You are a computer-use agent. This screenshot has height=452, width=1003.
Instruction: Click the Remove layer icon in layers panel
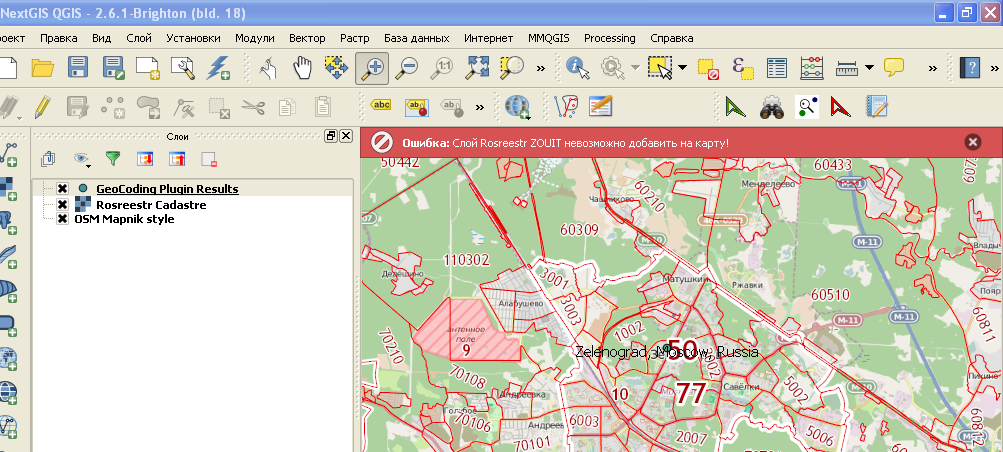tap(209, 158)
